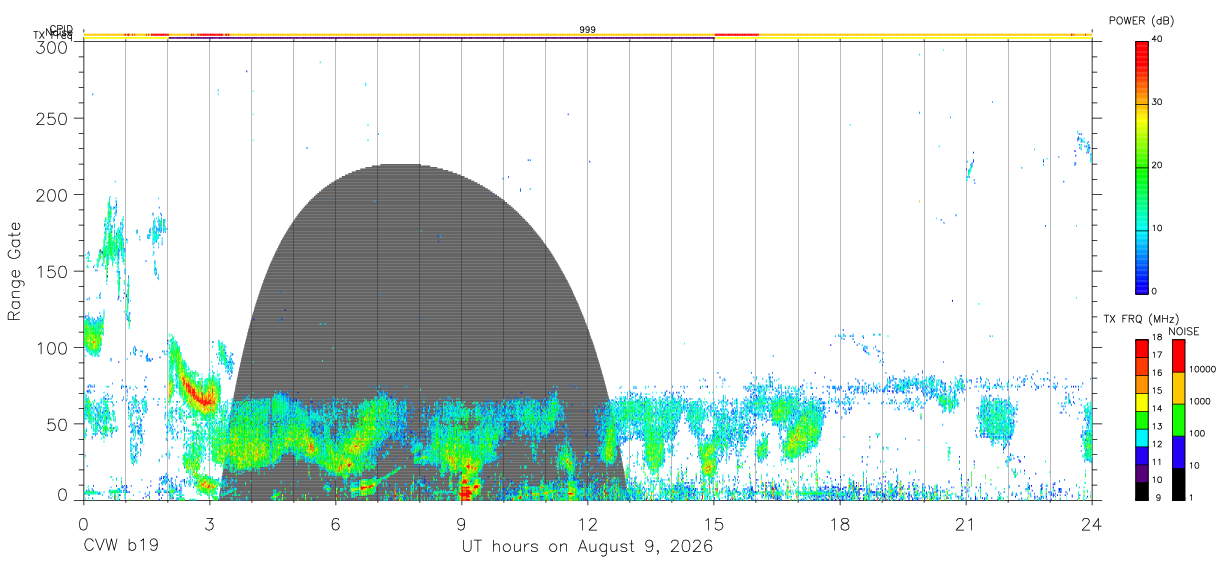Click the x-axis tick label '9'
This screenshot has height=567, width=1228.
[x=461, y=523]
